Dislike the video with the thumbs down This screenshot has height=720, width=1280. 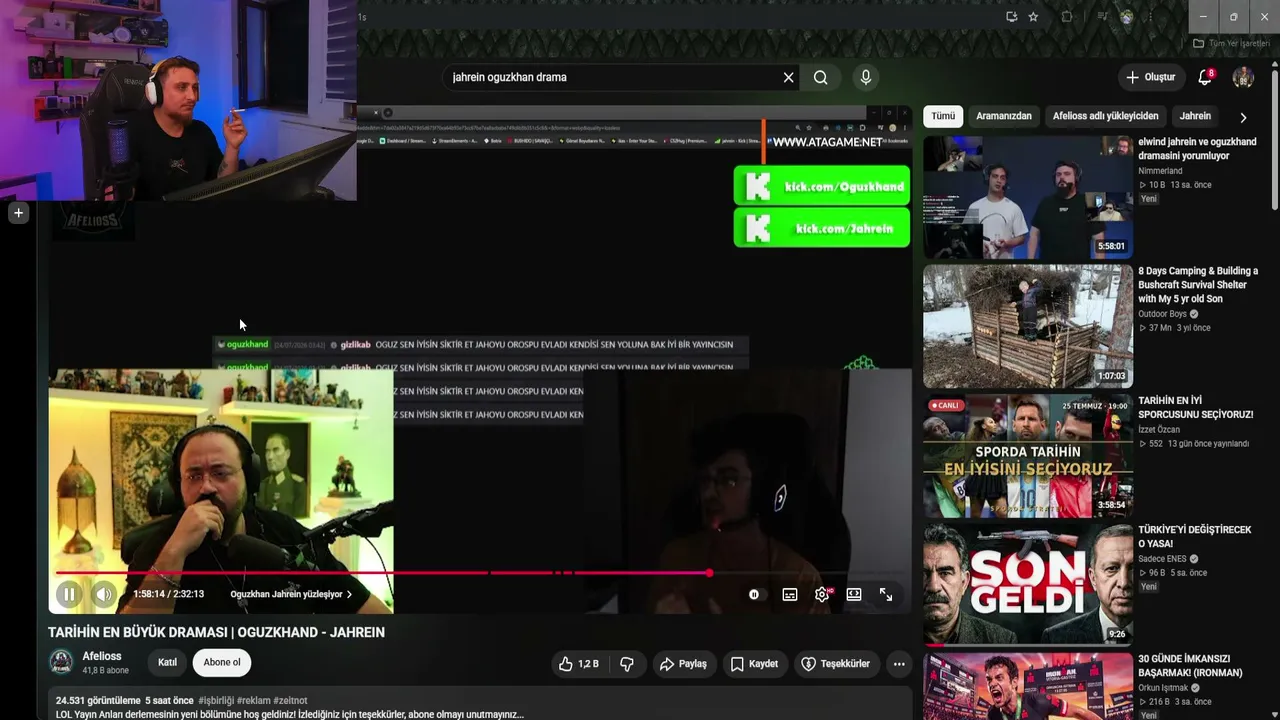click(x=627, y=663)
